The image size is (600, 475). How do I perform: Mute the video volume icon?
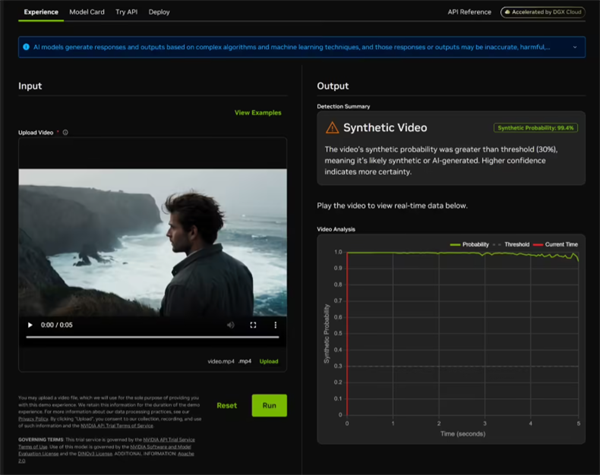(x=230, y=325)
